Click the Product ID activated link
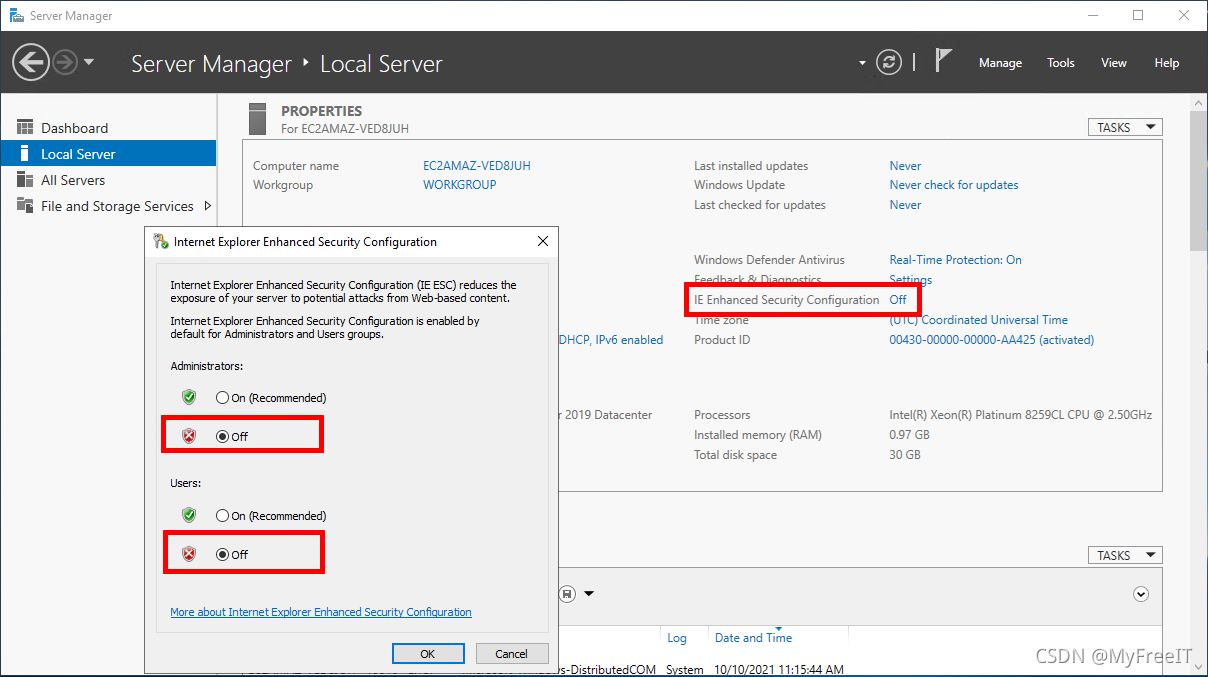This screenshot has width=1208, height=677. coord(992,340)
